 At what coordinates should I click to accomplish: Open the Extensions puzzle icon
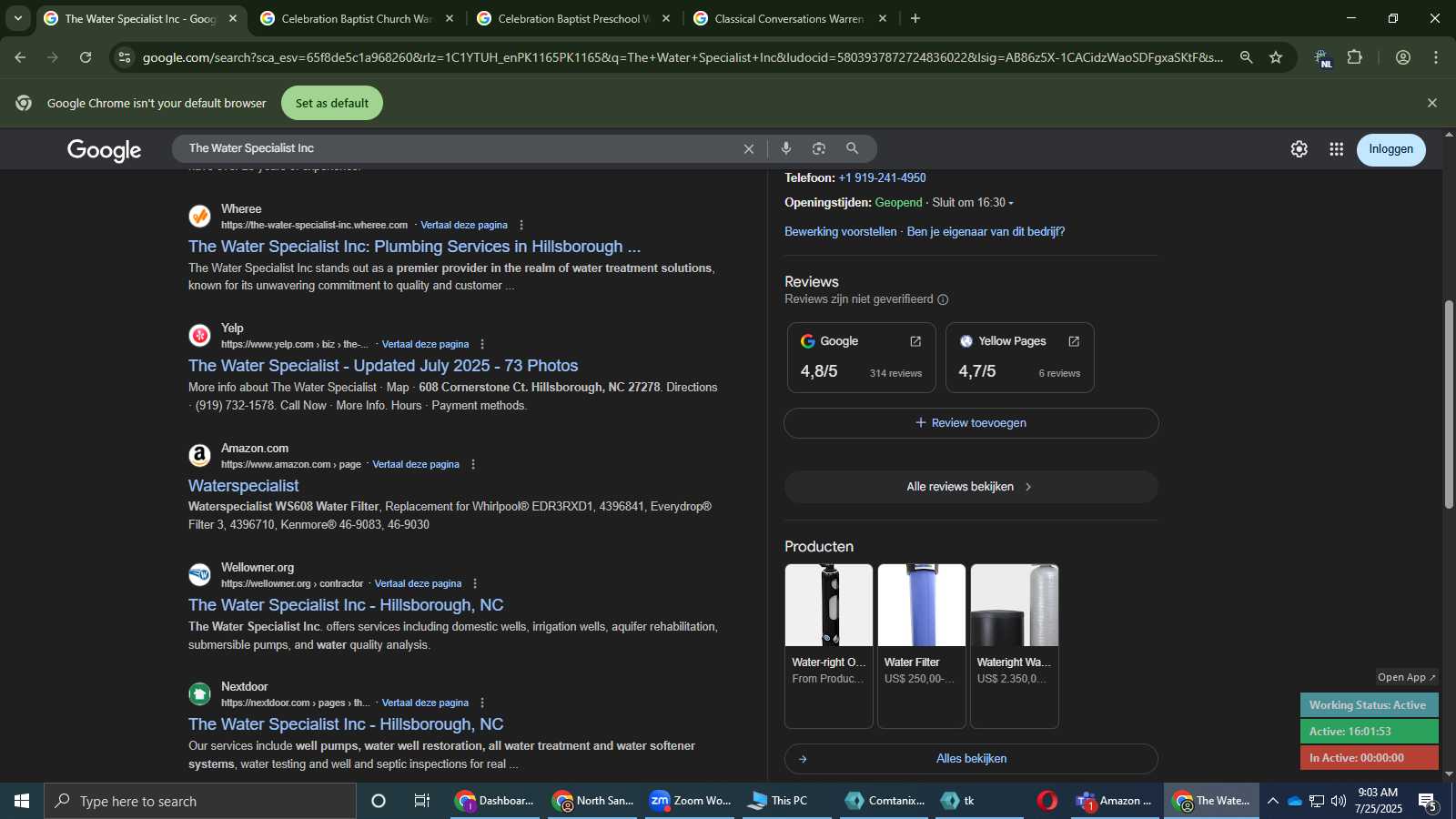(1355, 57)
